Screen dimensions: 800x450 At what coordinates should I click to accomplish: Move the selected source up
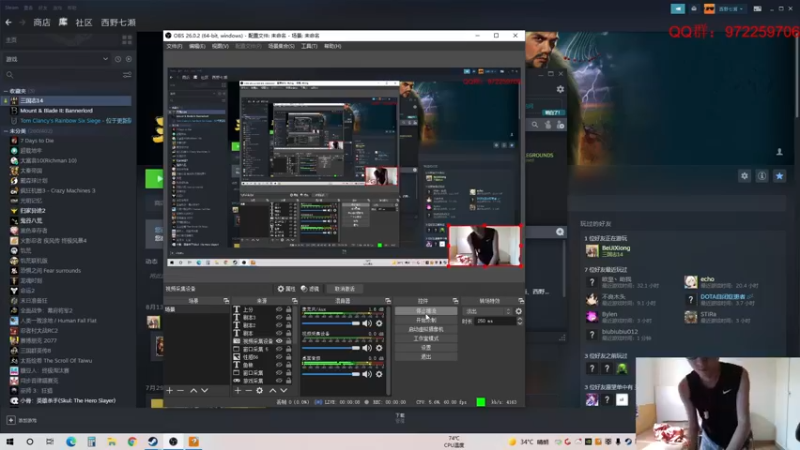[x=272, y=391]
